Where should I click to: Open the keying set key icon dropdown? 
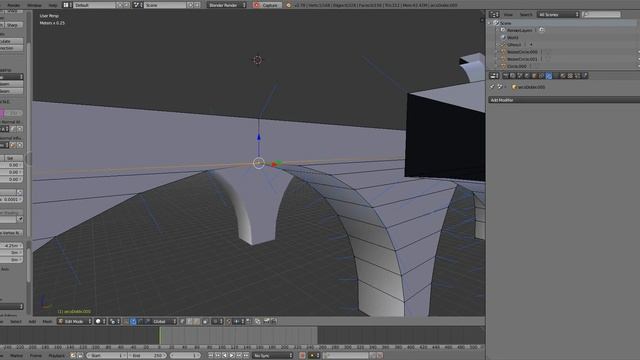coord(314,356)
